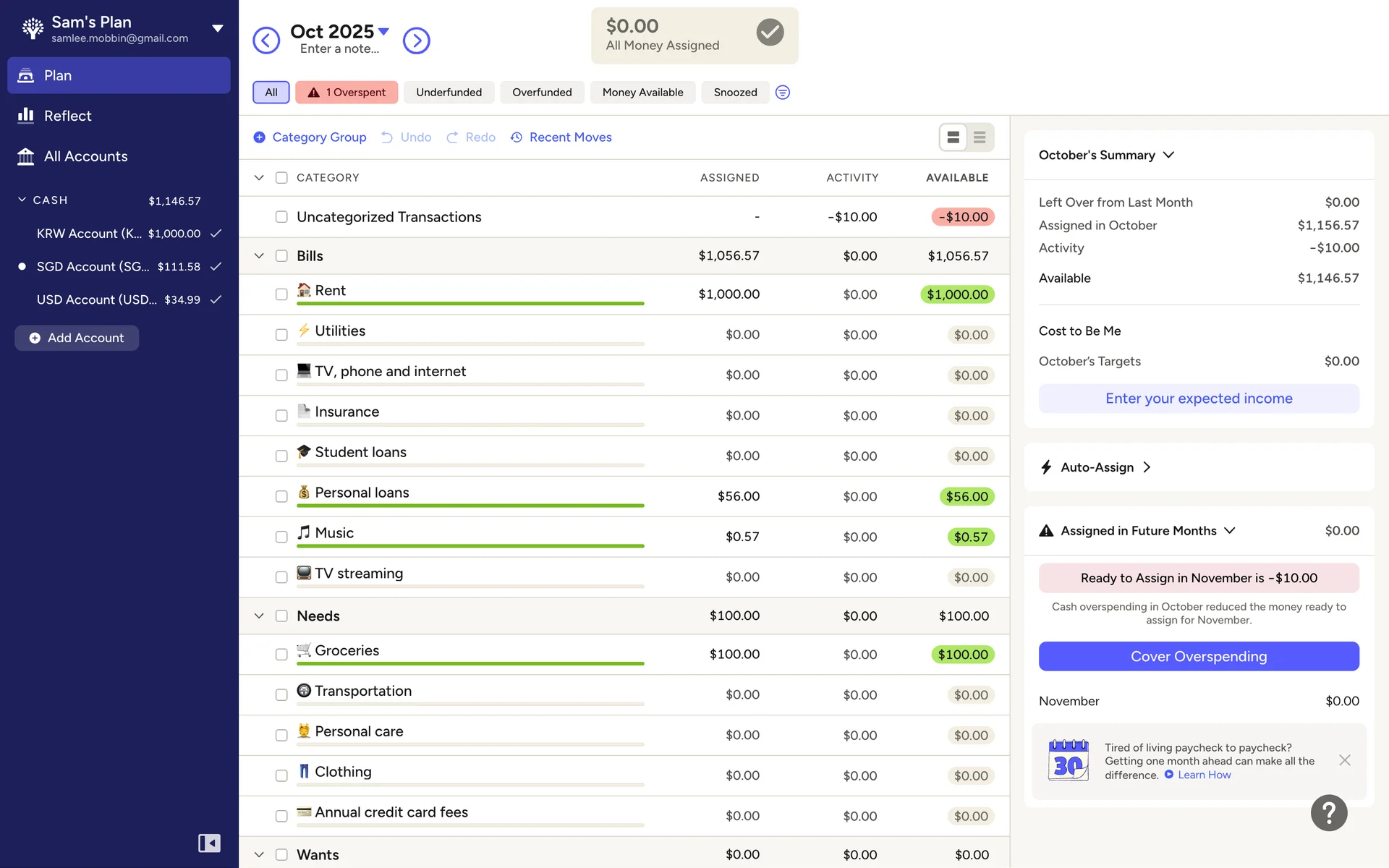Open the Reflect section
The height and width of the screenshot is (868, 1389).
tap(67, 116)
